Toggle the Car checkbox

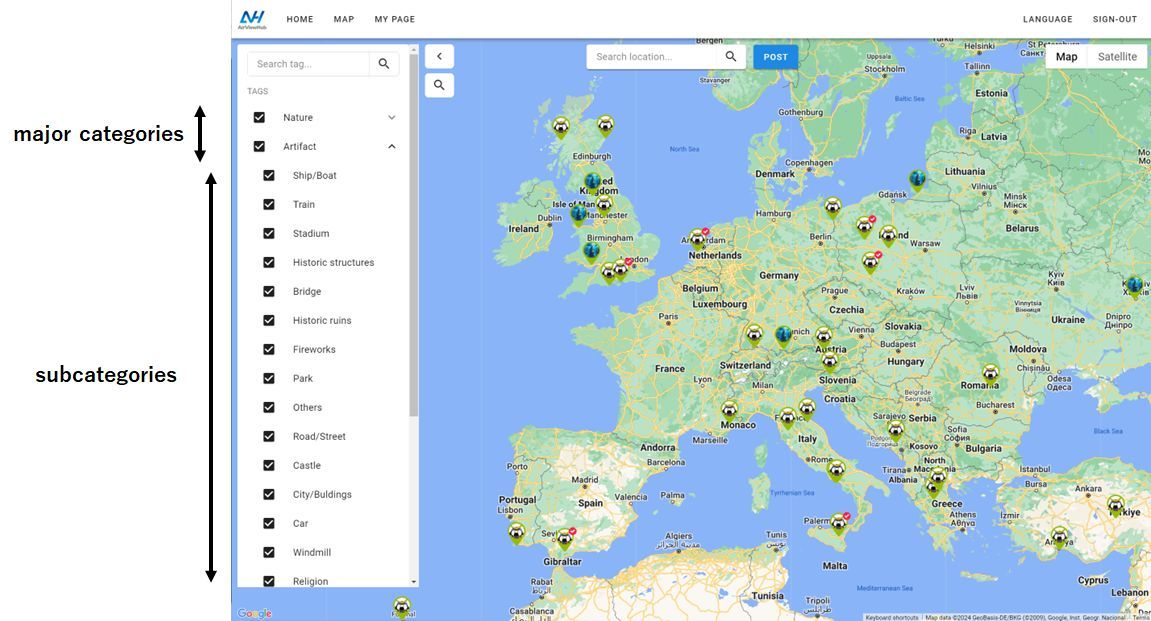[269, 523]
